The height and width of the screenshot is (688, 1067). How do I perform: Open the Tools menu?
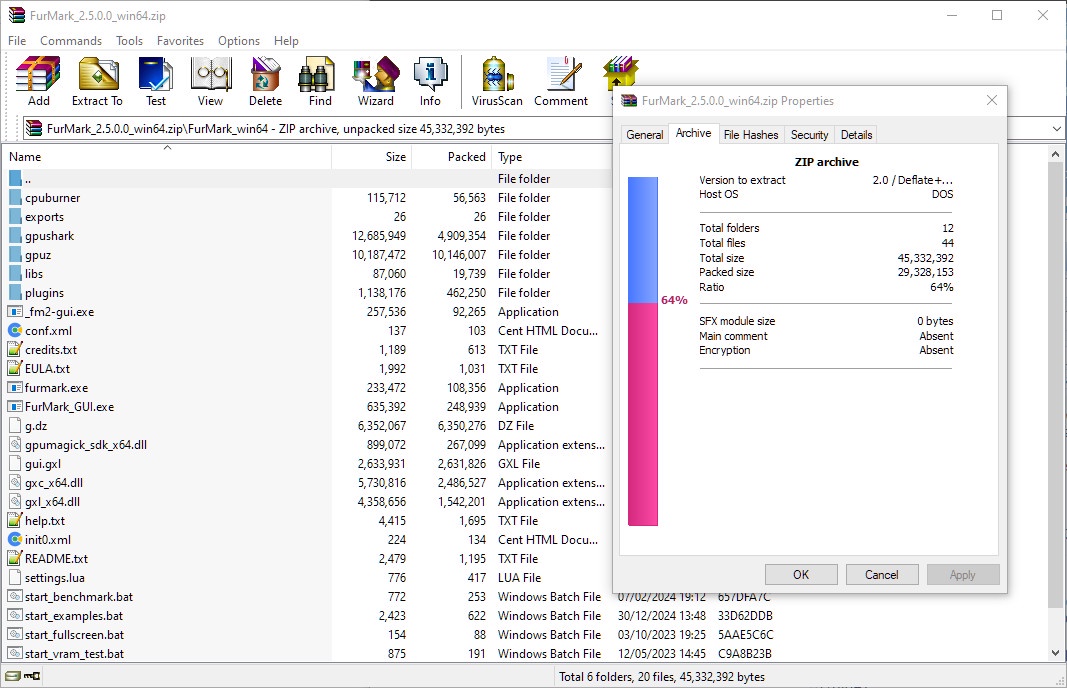[129, 41]
